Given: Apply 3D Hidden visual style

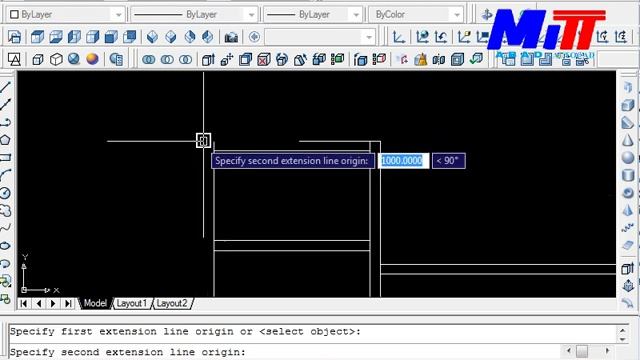Looking at the screenshot, I should pos(56,59).
